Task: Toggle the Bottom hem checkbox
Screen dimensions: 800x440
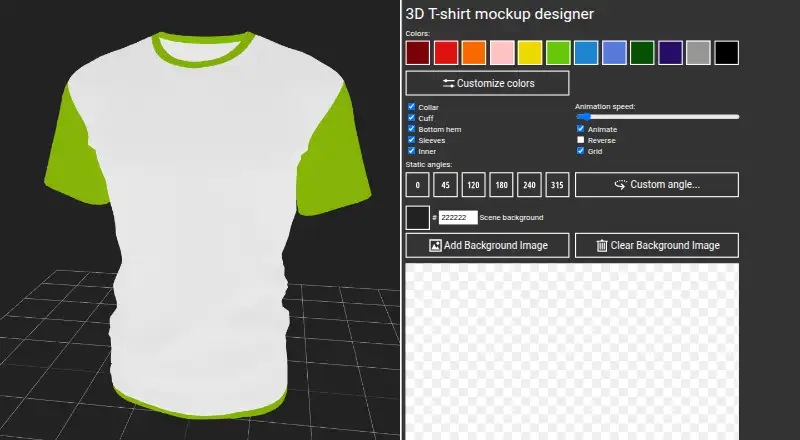Action: pos(411,129)
